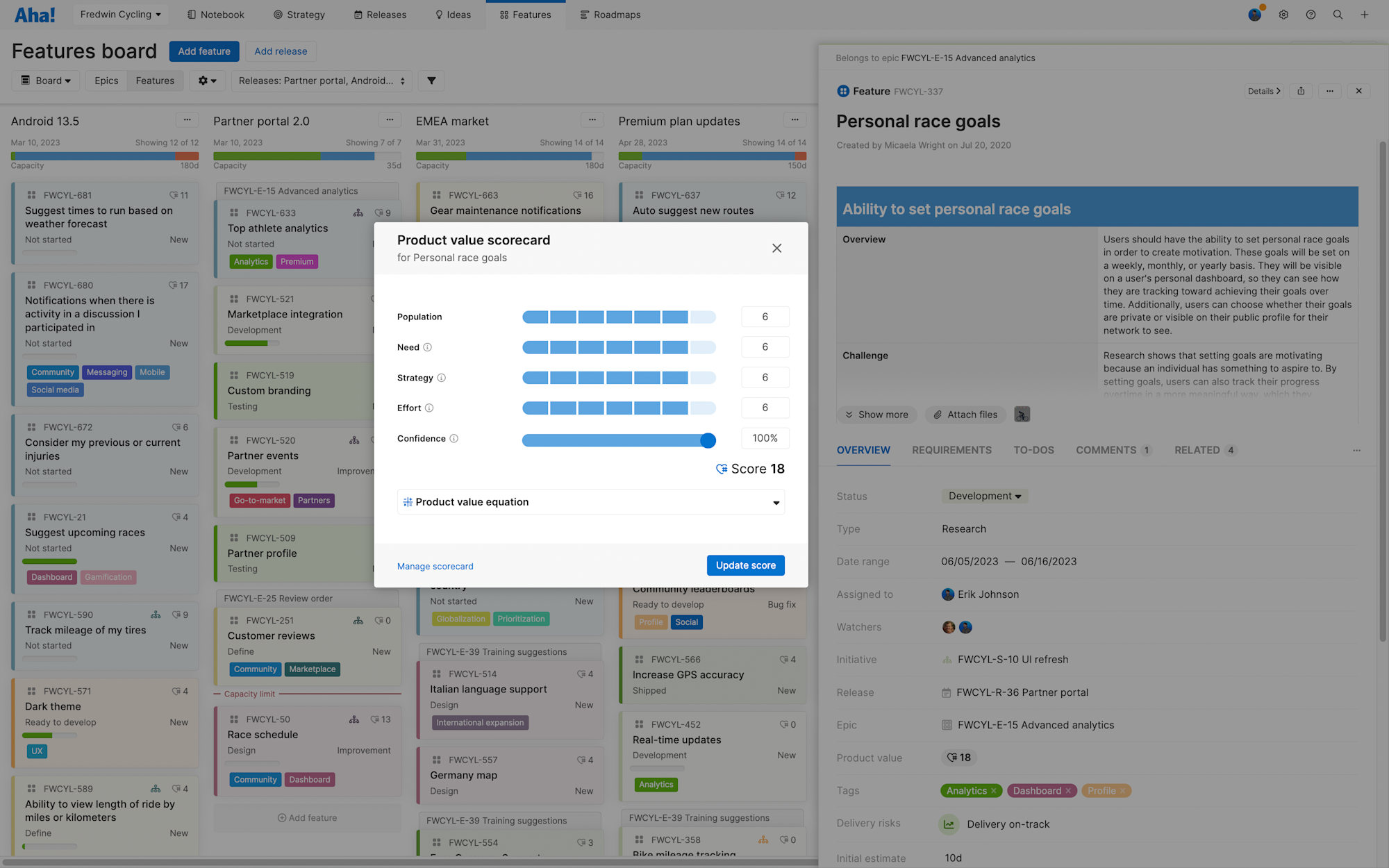This screenshot has height=868, width=1389.
Task: Open the filter funnel icon next to releases
Action: (431, 81)
